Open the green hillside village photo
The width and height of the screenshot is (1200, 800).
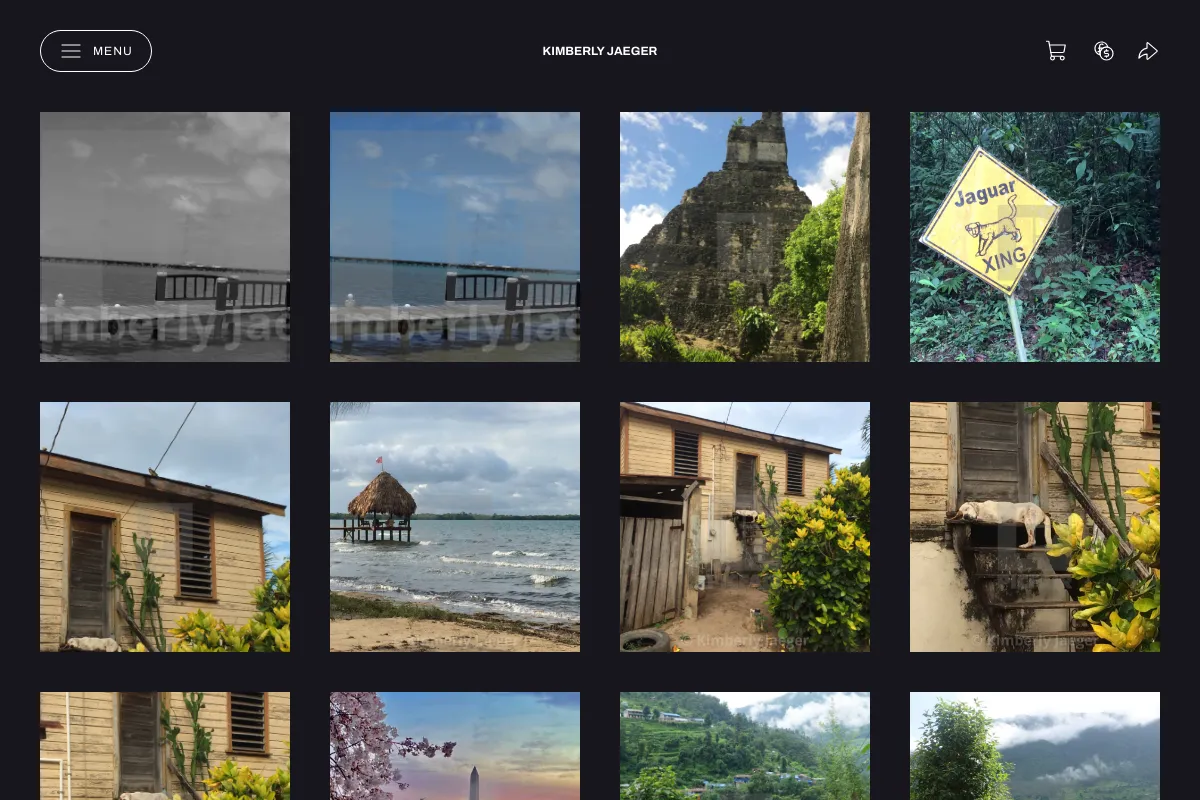pos(745,746)
